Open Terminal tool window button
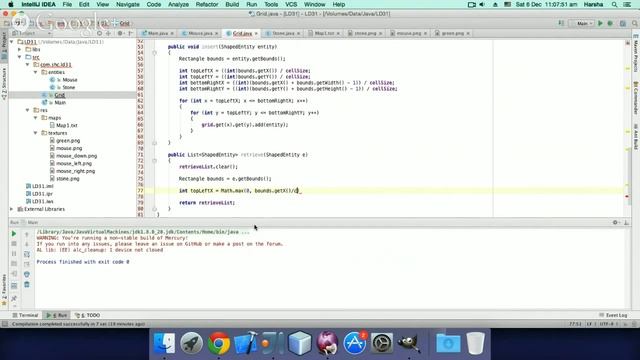 tap(25, 315)
